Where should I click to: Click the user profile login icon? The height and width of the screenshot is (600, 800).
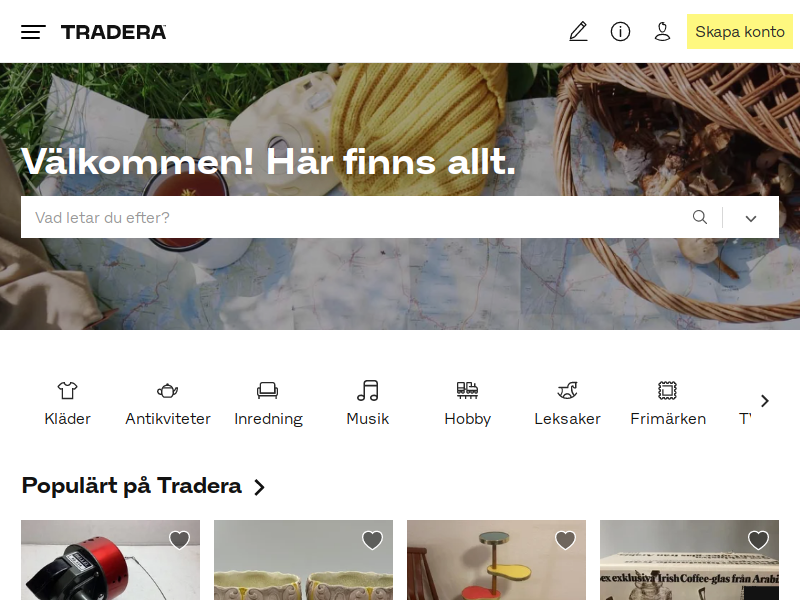pyautogui.click(x=662, y=32)
